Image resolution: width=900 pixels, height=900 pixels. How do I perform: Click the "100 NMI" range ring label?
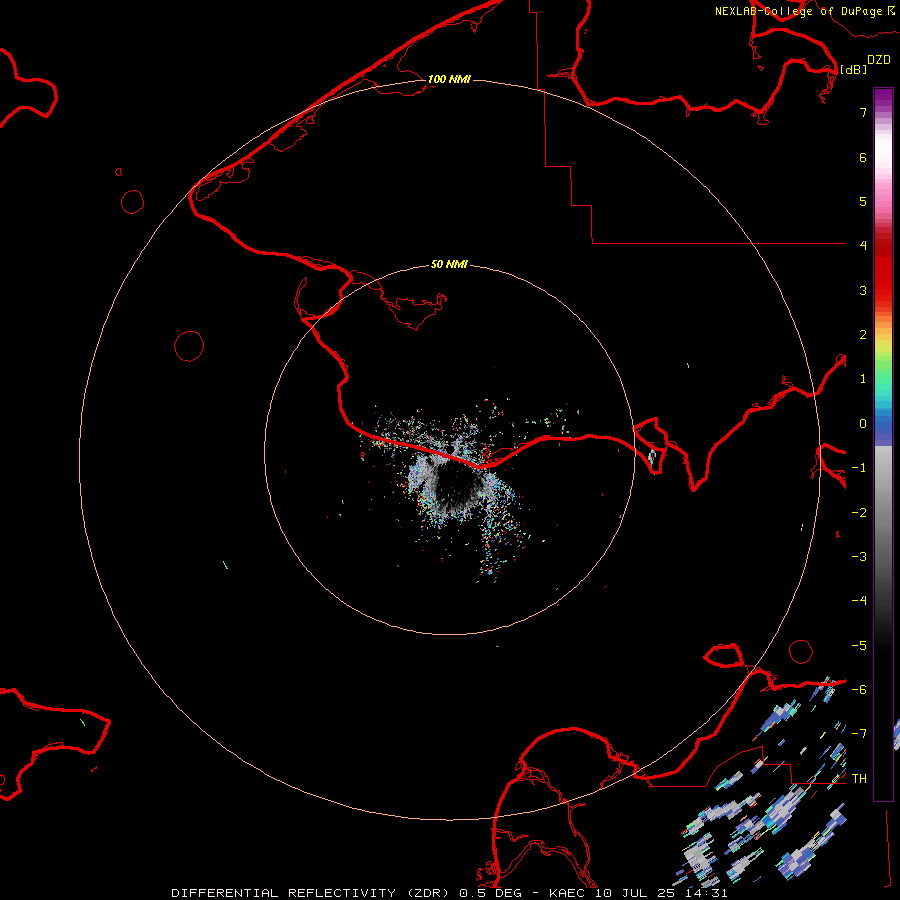click(449, 79)
